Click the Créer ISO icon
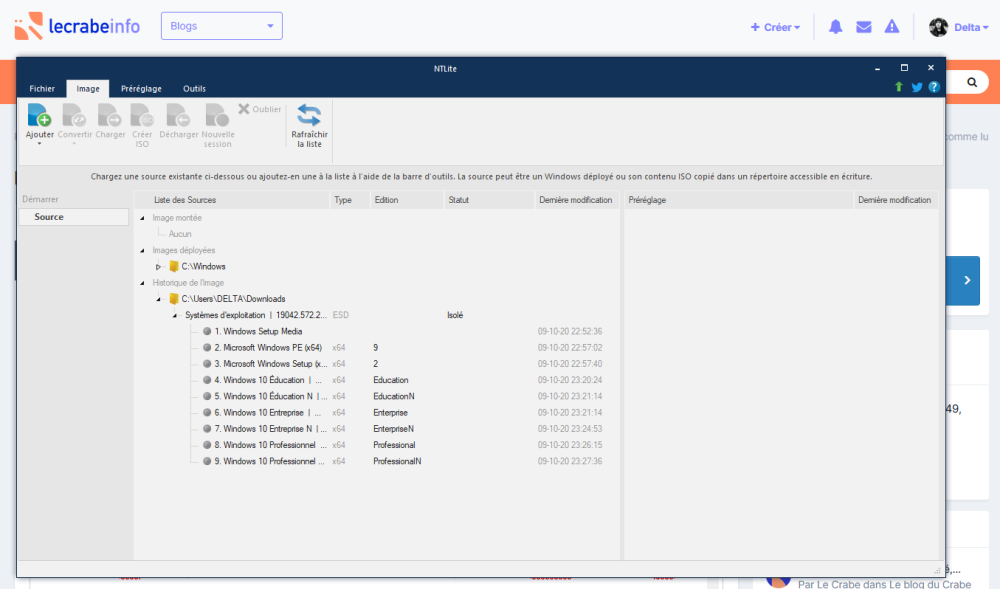This screenshot has height=589, width=1000. 142,117
